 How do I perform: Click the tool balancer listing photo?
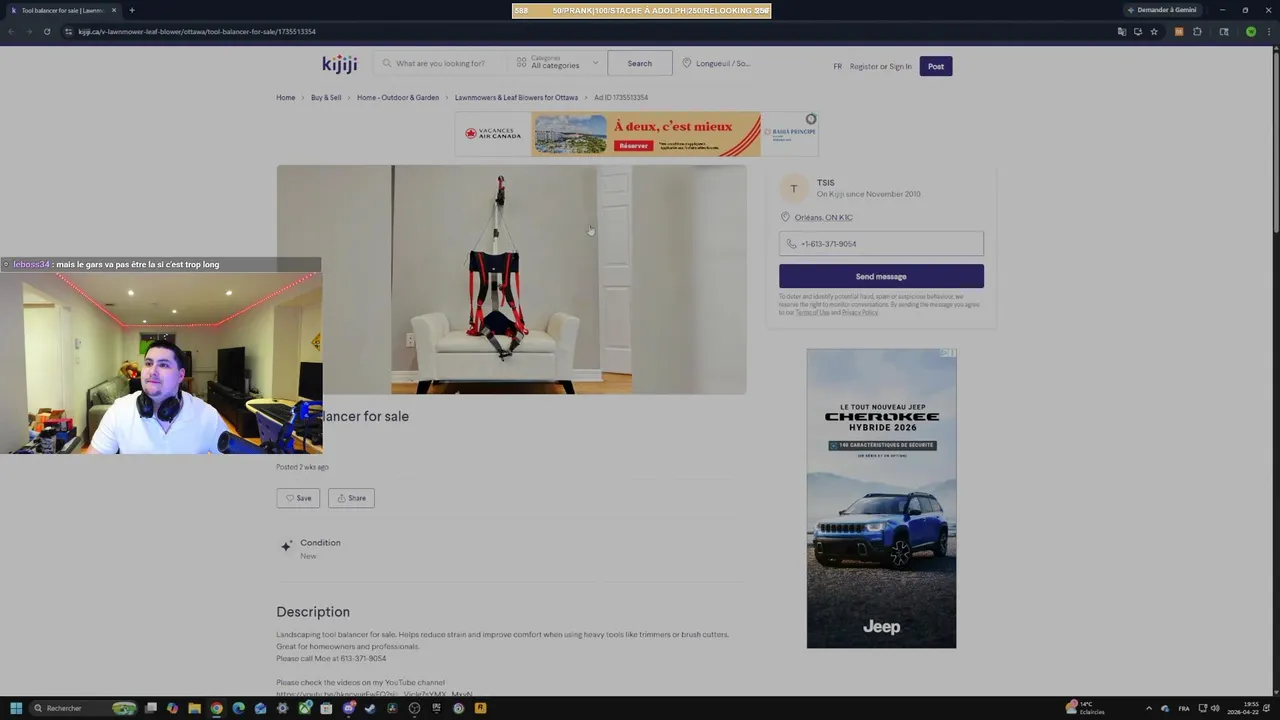(x=511, y=279)
